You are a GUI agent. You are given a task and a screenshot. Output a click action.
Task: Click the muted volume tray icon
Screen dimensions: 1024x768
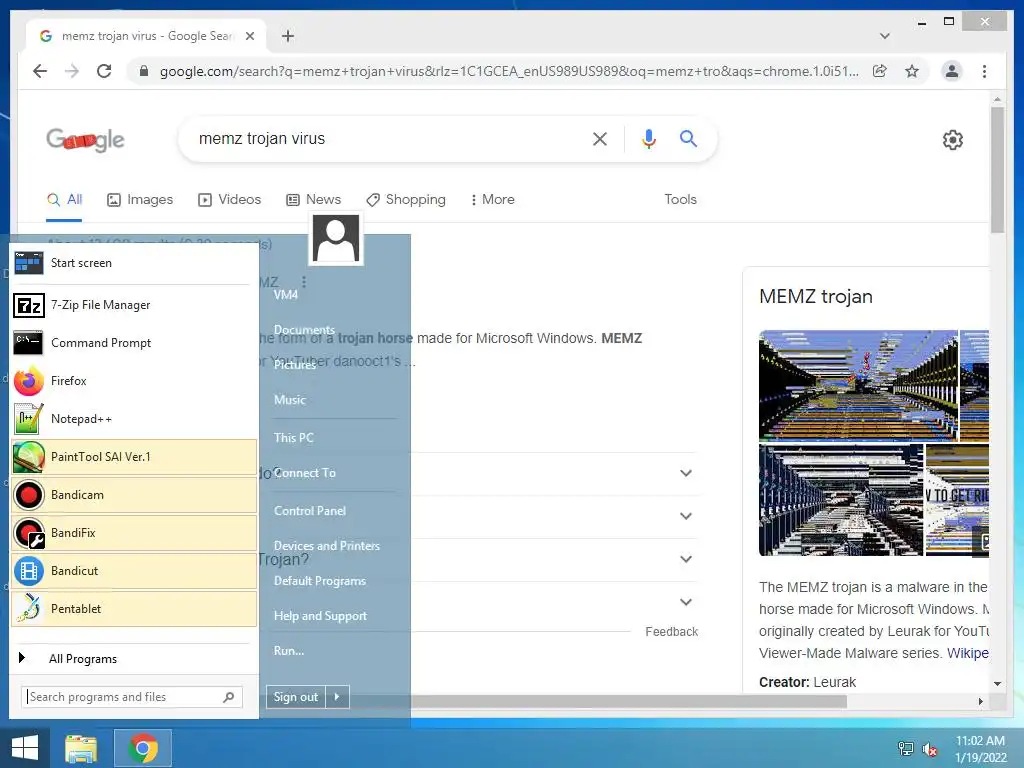coord(930,749)
